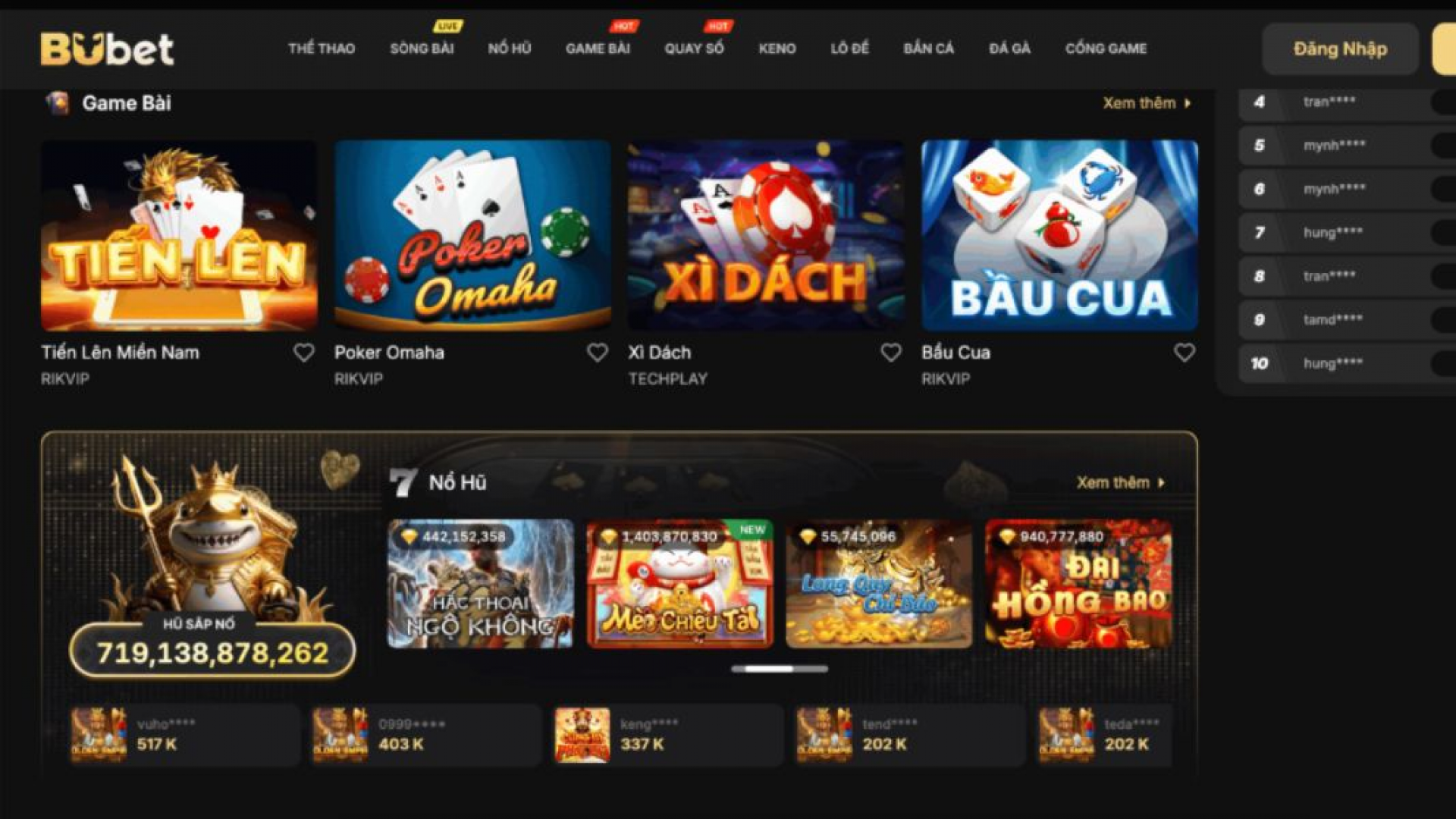Launch the Mèo Chiêu Tài game
The image size is (1456, 819).
click(680, 583)
